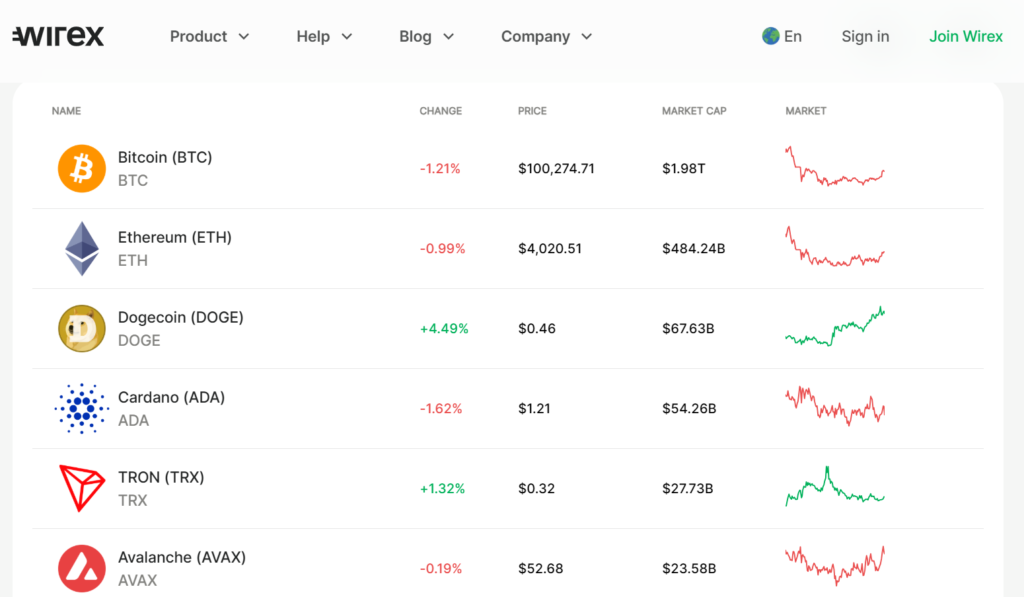Expand the Blog menu chevron

(449, 37)
